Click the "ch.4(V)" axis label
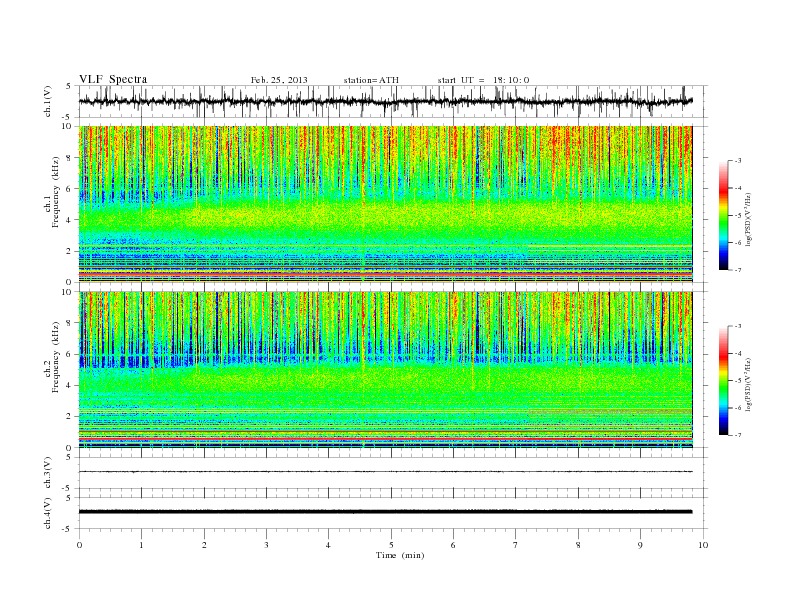This screenshot has width=792, height=612. (x=48, y=514)
